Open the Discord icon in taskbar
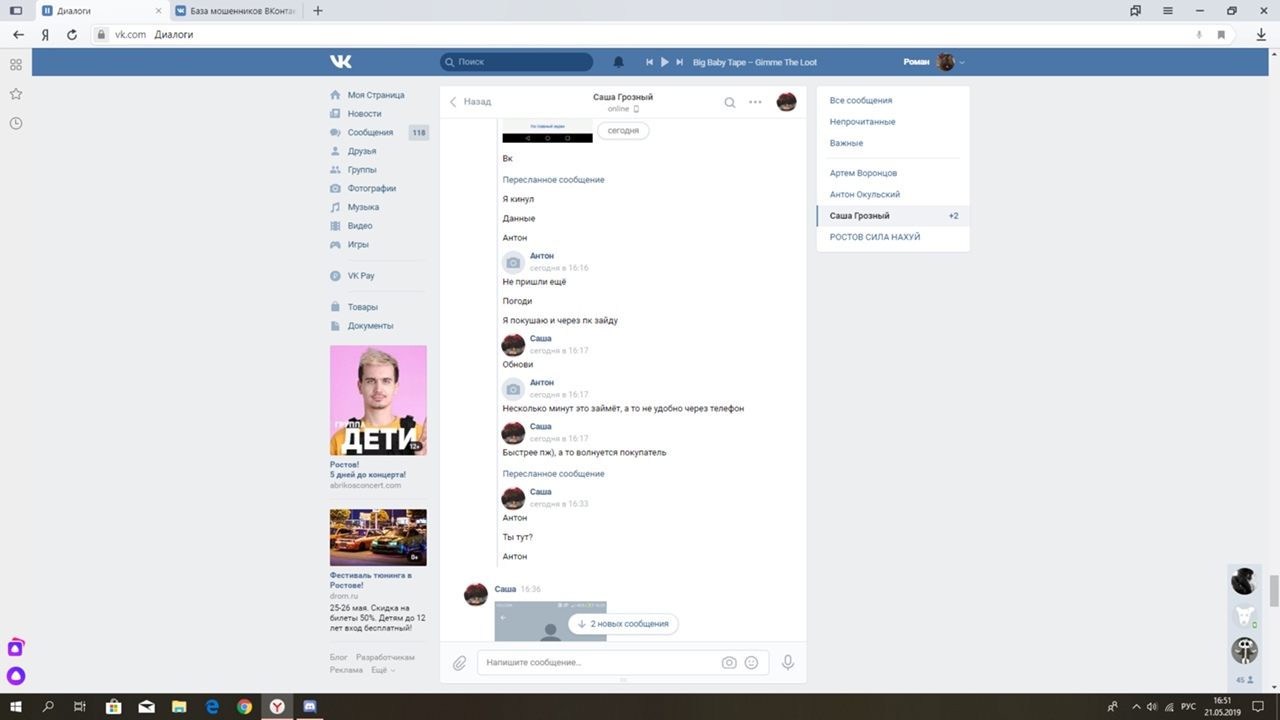The height and width of the screenshot is (720, 1280). (x=309, y=706)
